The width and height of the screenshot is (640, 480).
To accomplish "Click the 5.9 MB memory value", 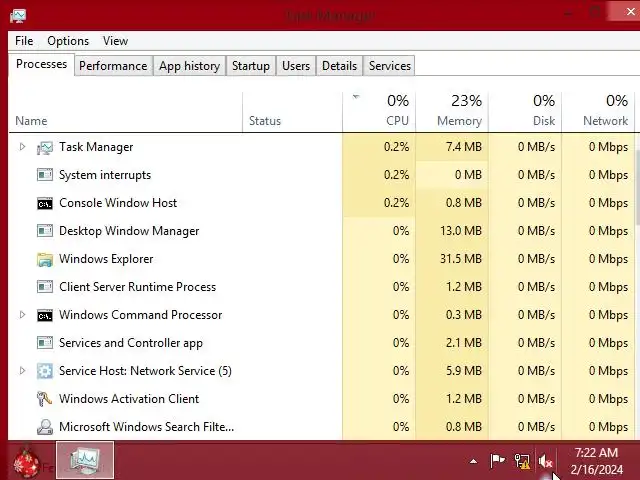I will pos(464,371).
